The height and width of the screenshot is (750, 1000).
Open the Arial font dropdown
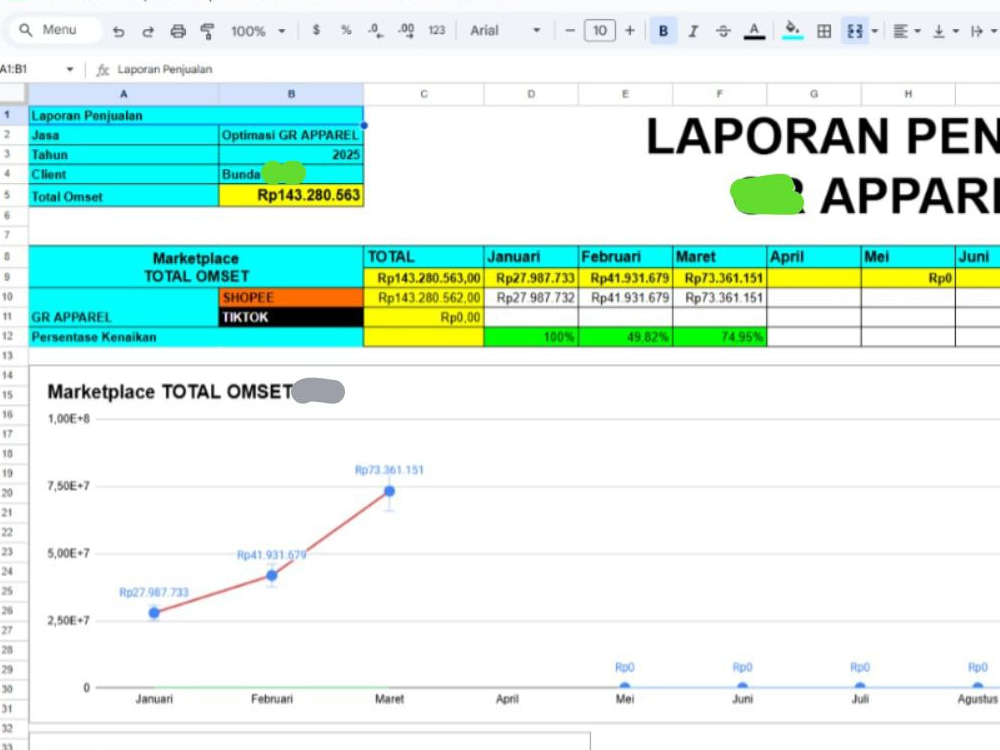tap(504, 30)
